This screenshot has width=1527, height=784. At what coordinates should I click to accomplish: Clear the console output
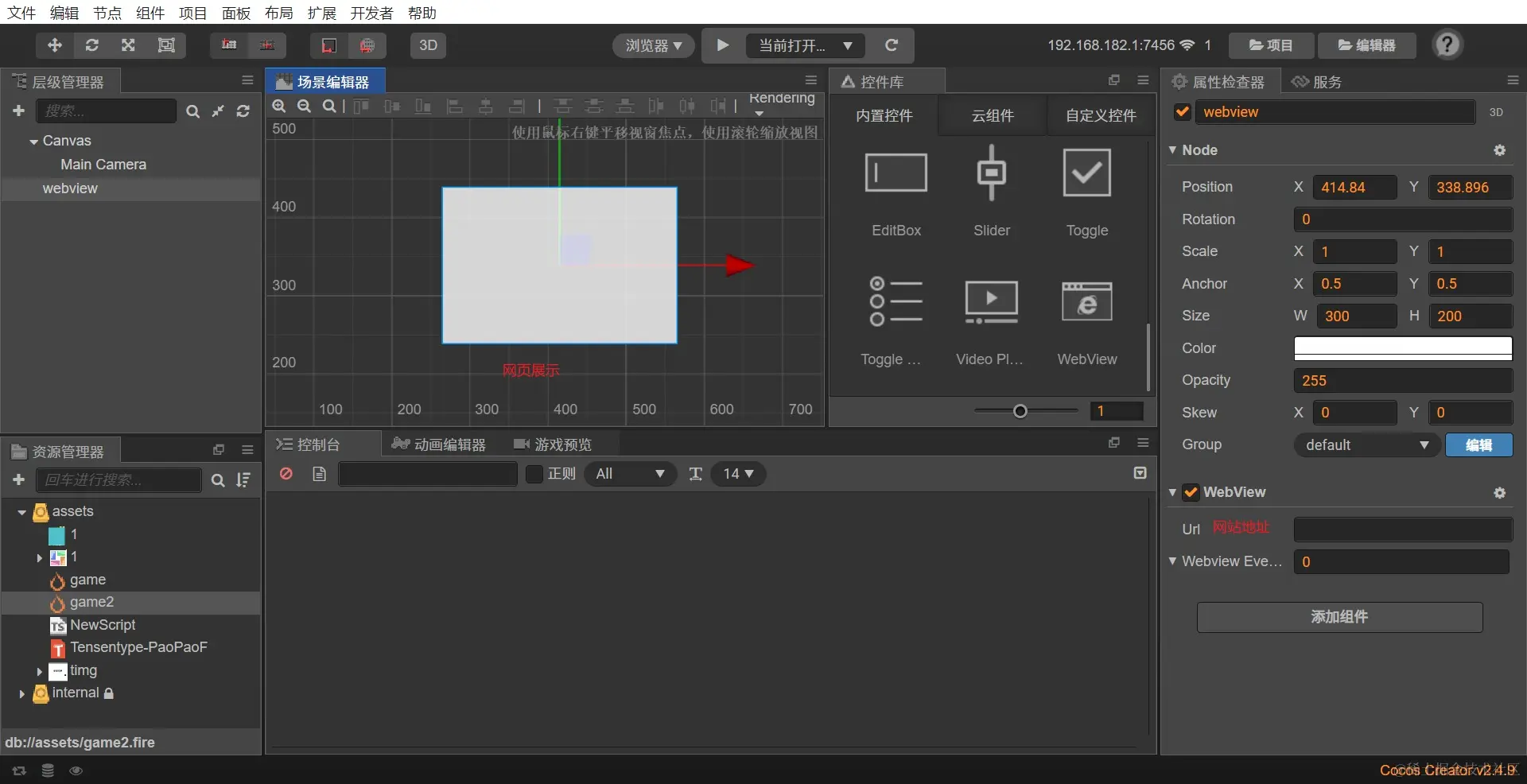point(286,473)
